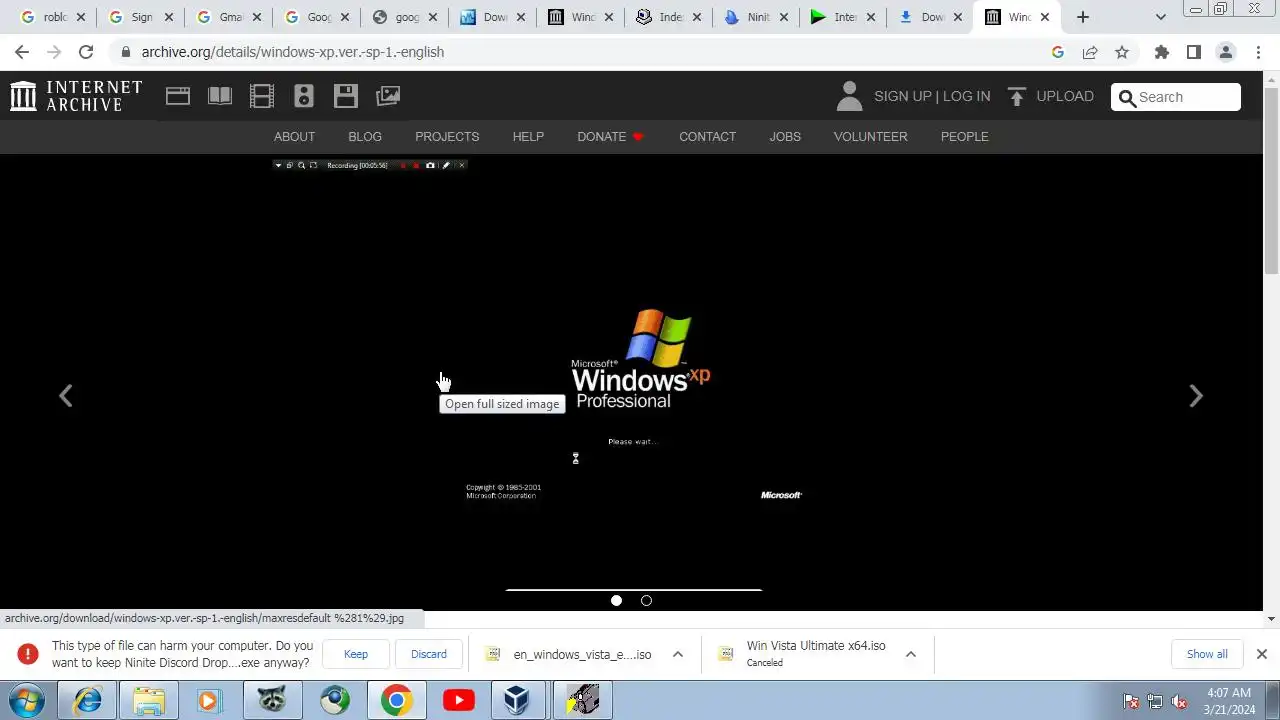Image resolution: width=1280 pixels, height=720 pixels.
Task: Open BLOG in the Archive nav
Action: click(x=365, y=136)
